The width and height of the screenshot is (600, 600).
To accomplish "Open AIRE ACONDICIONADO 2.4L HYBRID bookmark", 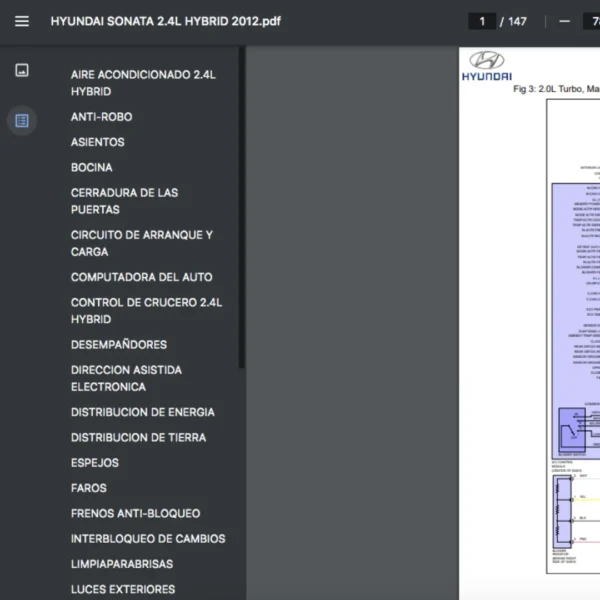I will click(x=143, y=82).
